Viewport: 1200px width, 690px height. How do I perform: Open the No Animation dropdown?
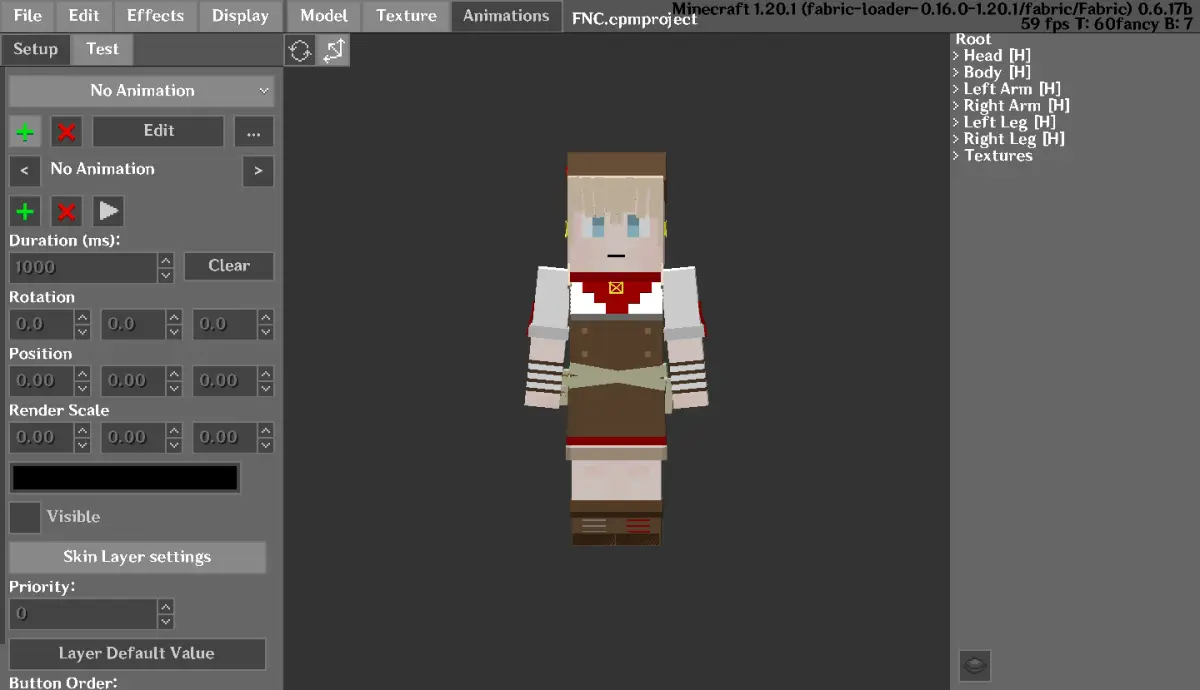tap(141, 90)
